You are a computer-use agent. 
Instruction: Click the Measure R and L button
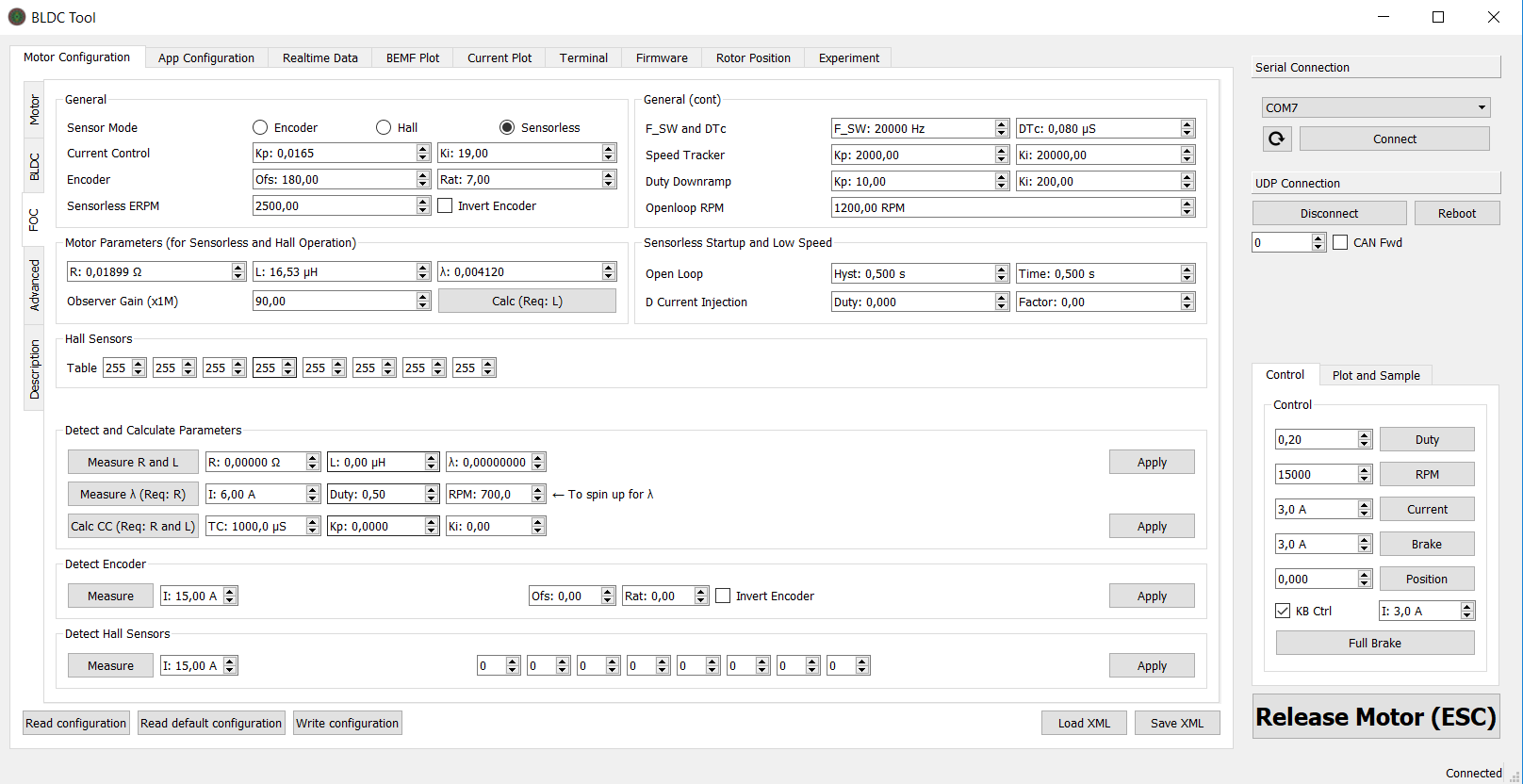point(133,462)
